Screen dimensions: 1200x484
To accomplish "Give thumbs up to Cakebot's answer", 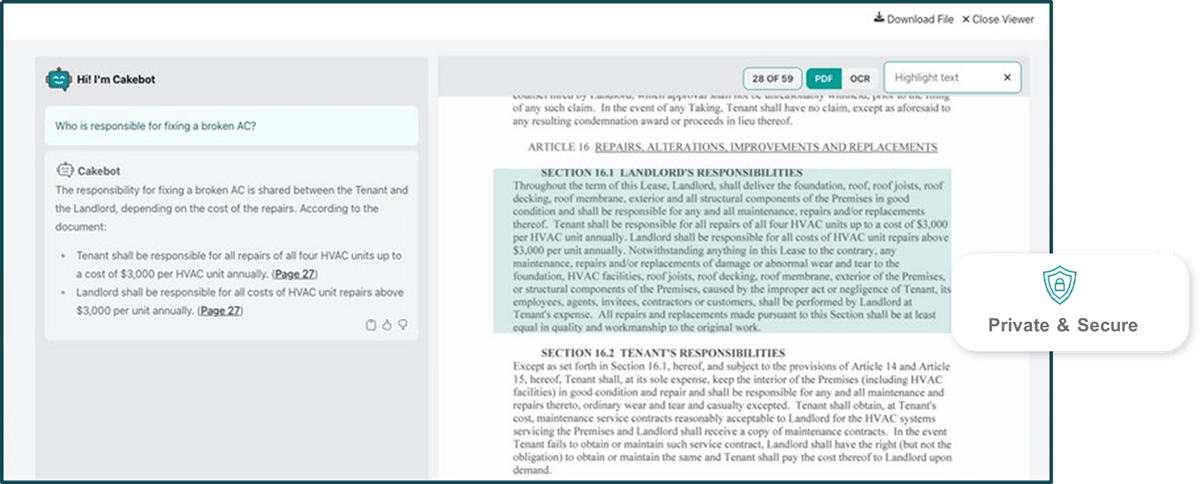I will click(x=387, y=324).
